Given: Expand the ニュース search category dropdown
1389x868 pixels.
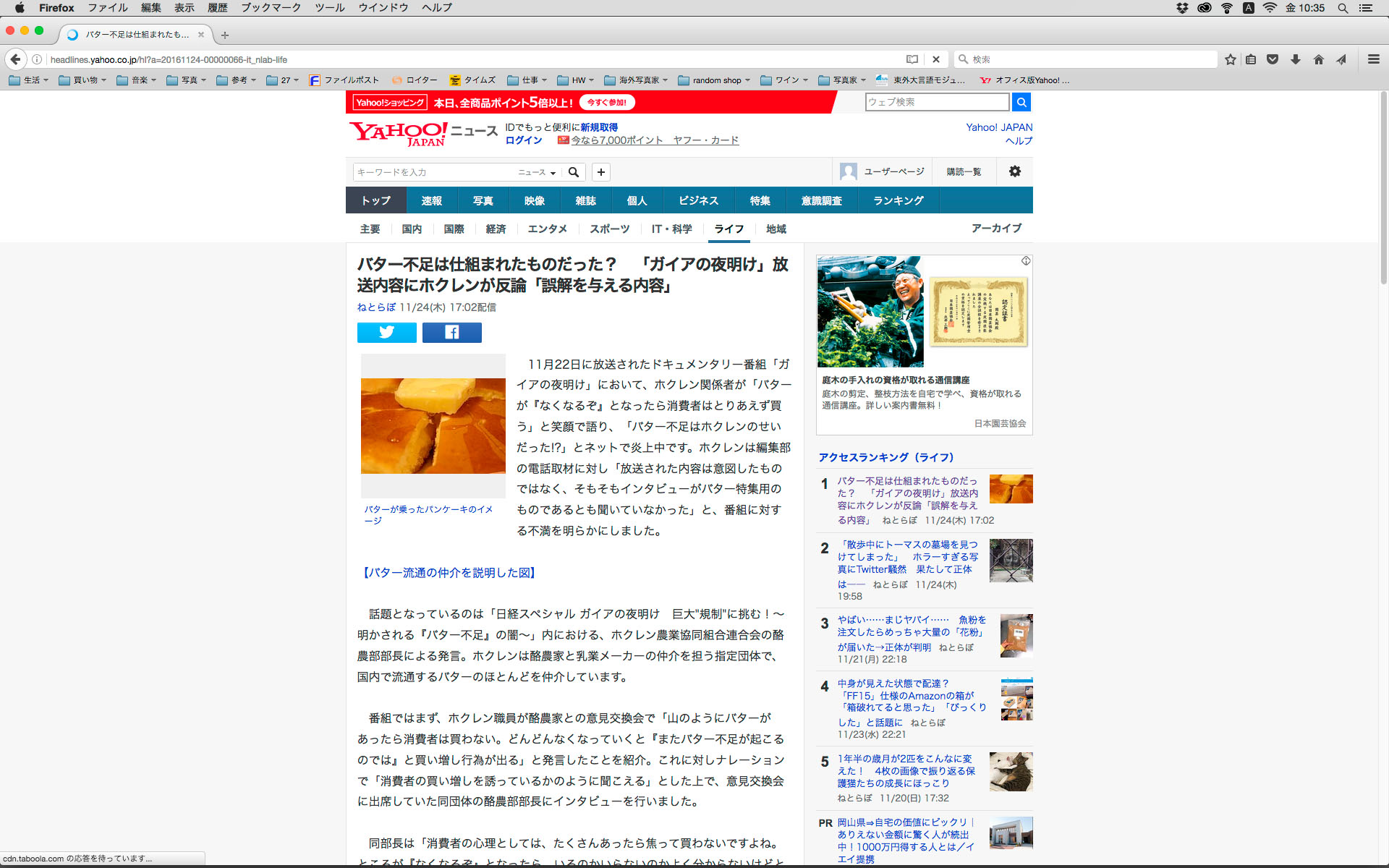Looking at the screenshot, I should coord(537,172).
